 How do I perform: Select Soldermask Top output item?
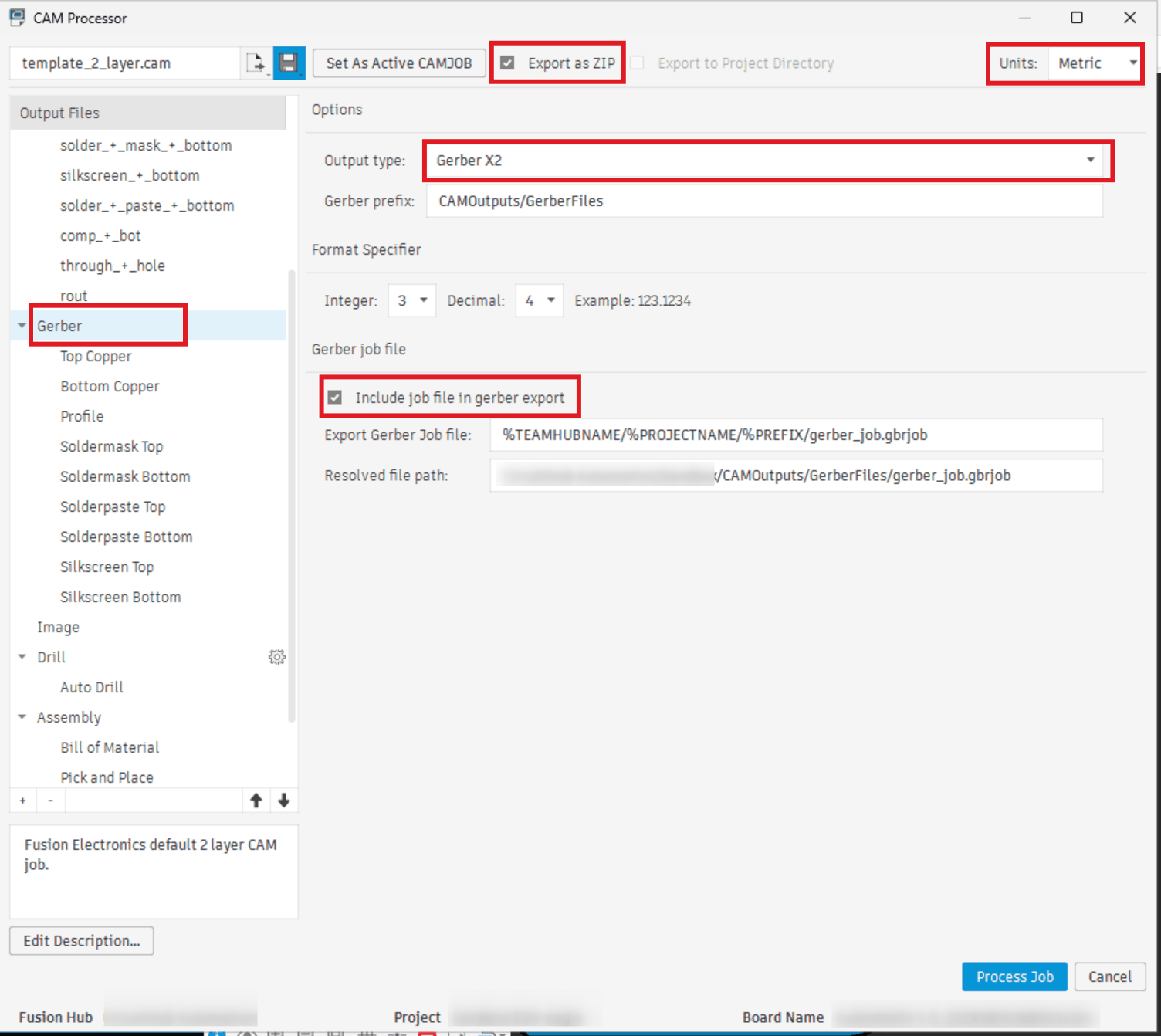(x=112, y=446)
